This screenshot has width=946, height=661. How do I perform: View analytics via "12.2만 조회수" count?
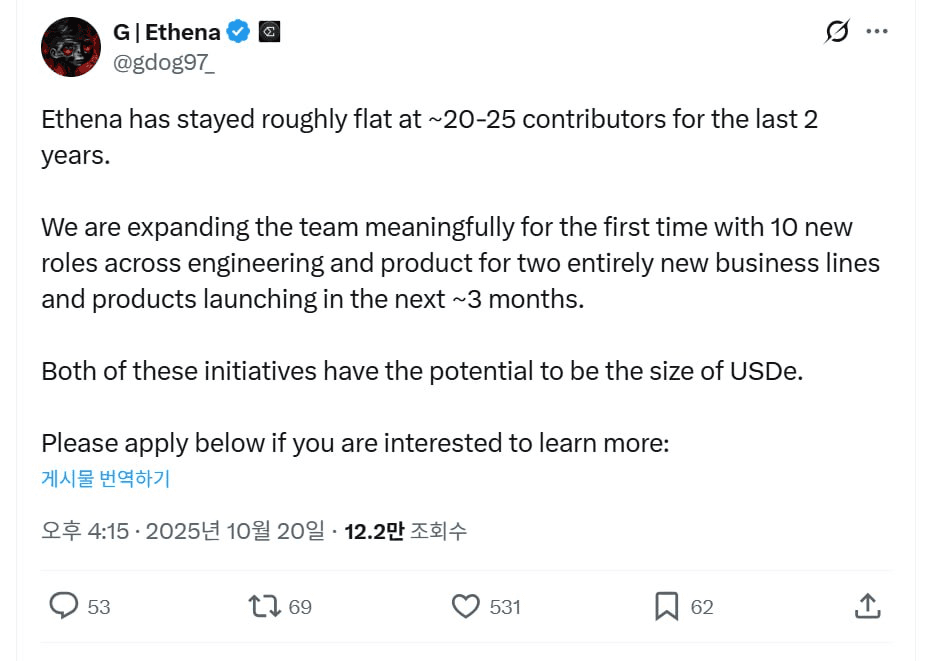405,531
